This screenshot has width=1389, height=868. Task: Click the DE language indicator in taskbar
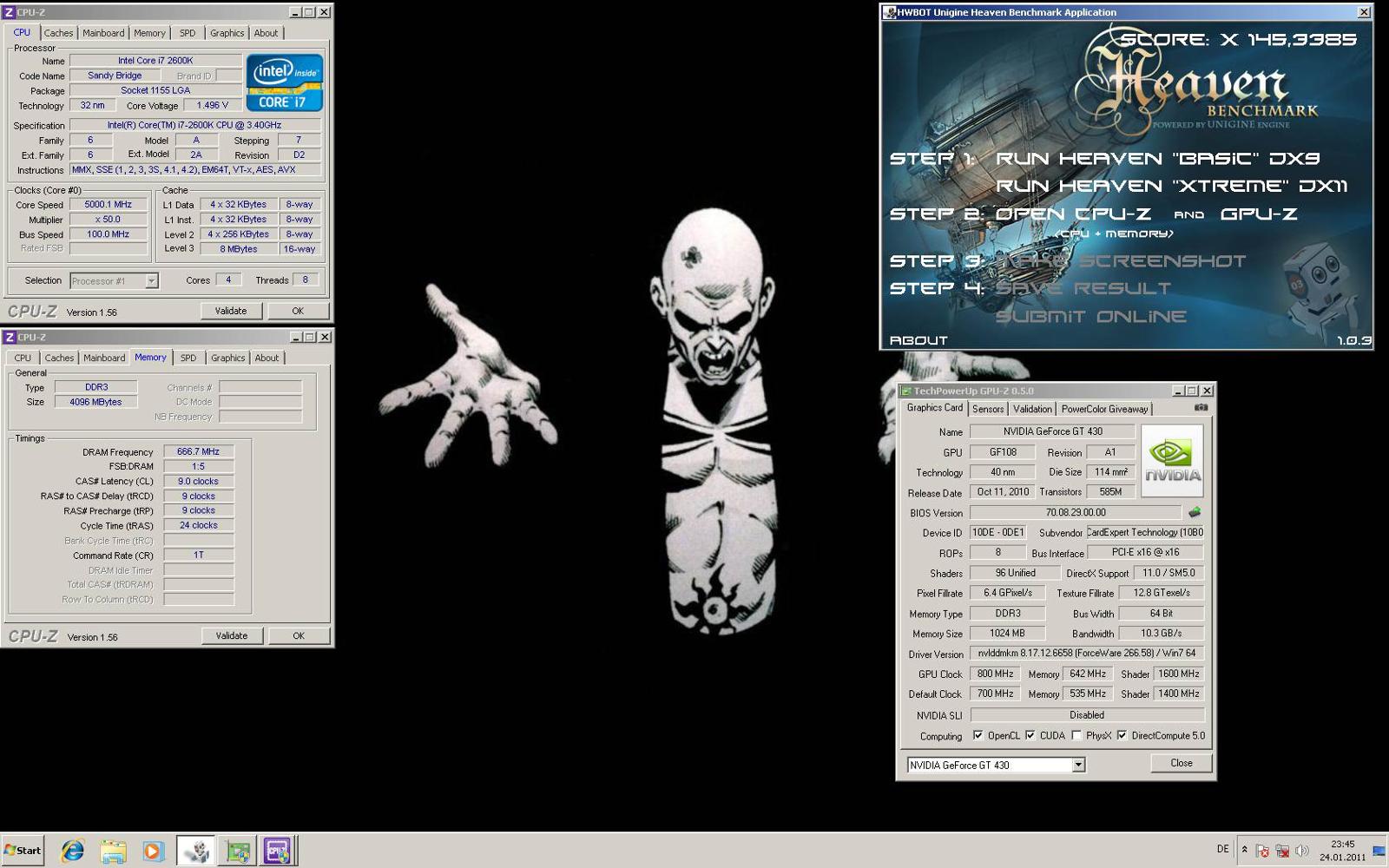(x=1222, y=849)
